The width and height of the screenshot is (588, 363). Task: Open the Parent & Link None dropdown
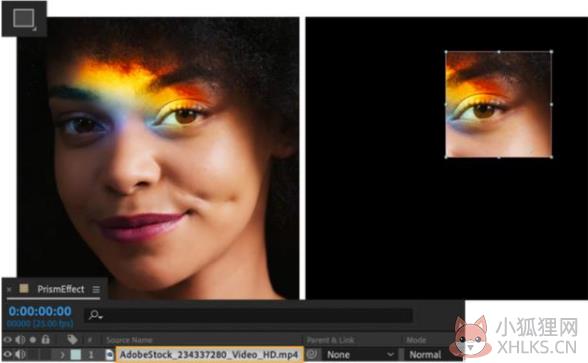coord(360,354)
